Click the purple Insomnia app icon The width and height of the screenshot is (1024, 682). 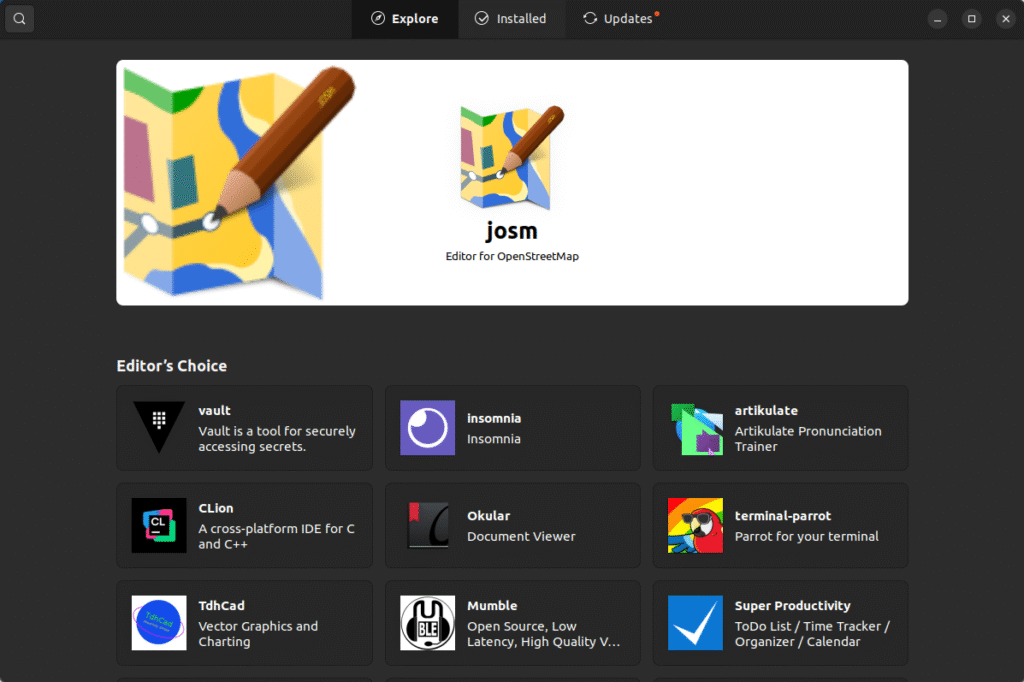427,428
